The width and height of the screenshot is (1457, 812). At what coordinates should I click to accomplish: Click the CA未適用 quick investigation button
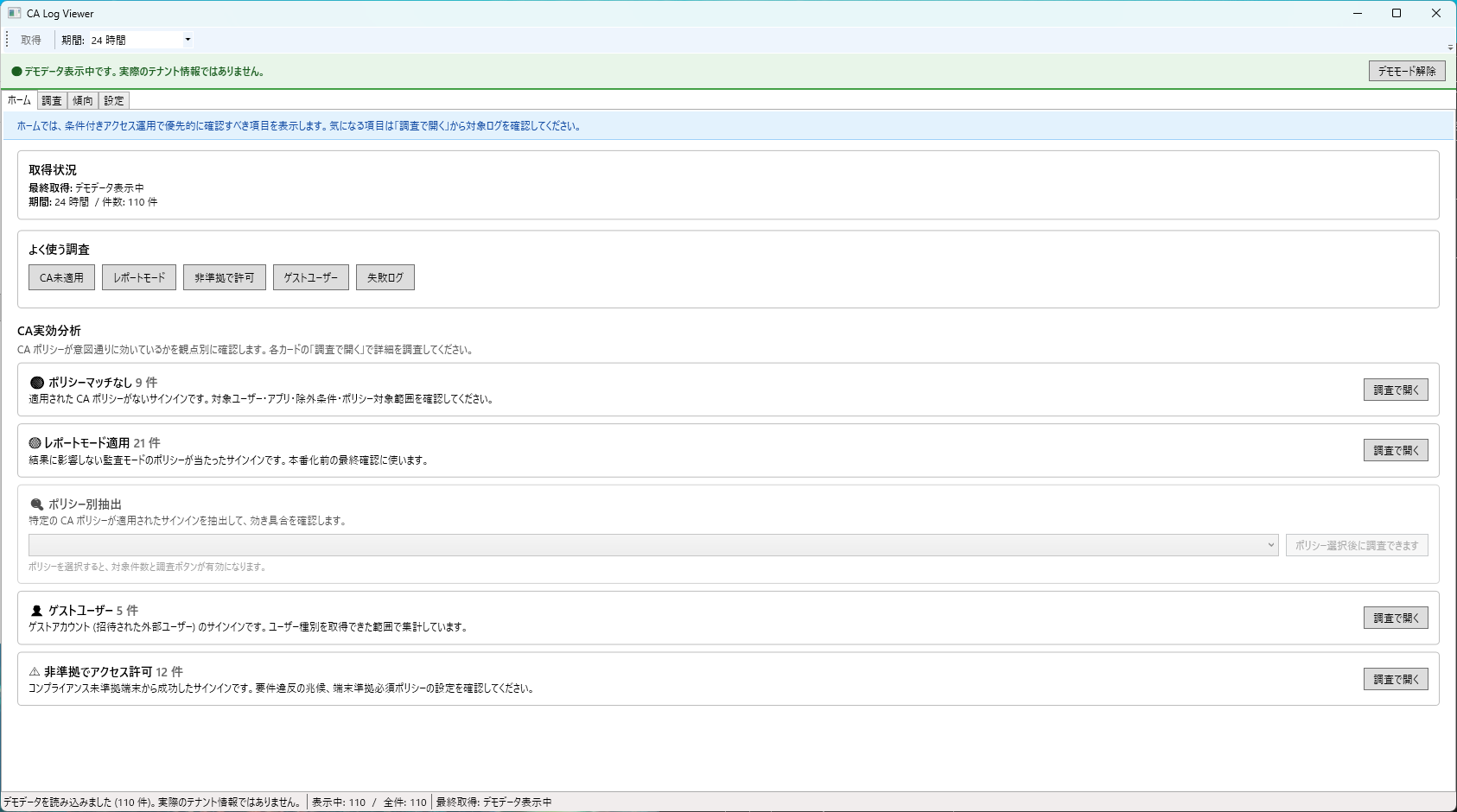tap(61, 277)
